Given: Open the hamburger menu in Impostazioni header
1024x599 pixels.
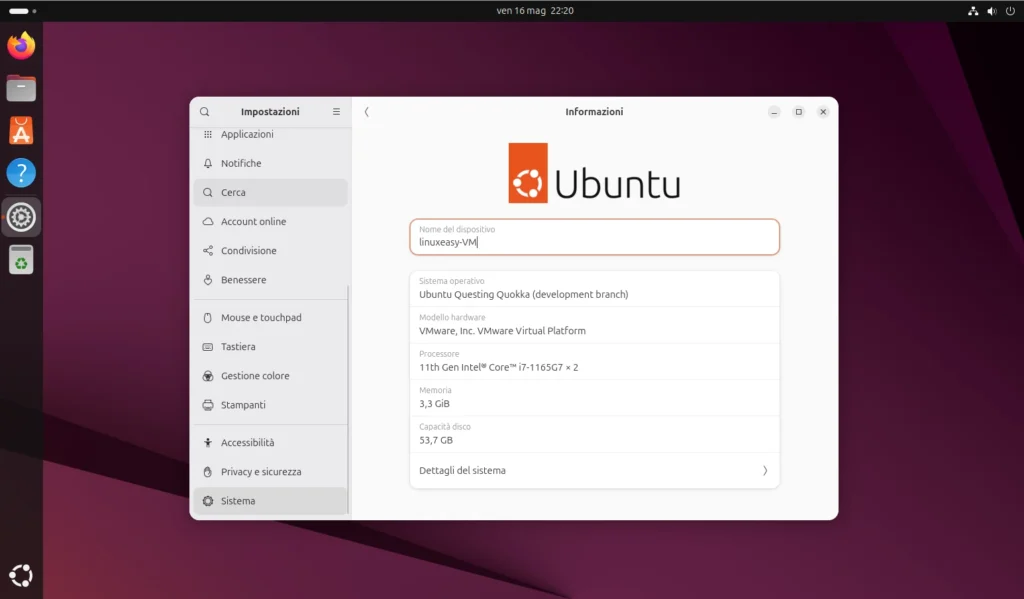Looking at the screenshot, I should [x=336, y=112].
